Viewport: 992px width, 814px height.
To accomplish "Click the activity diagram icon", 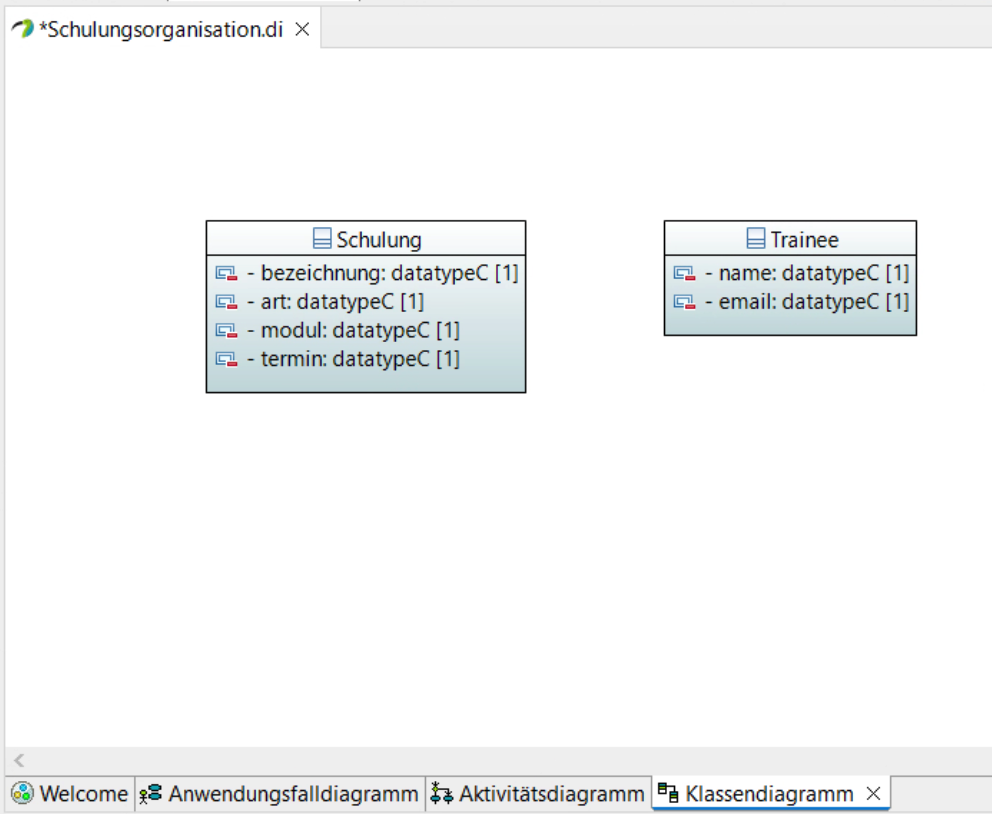I will (441, 793).
